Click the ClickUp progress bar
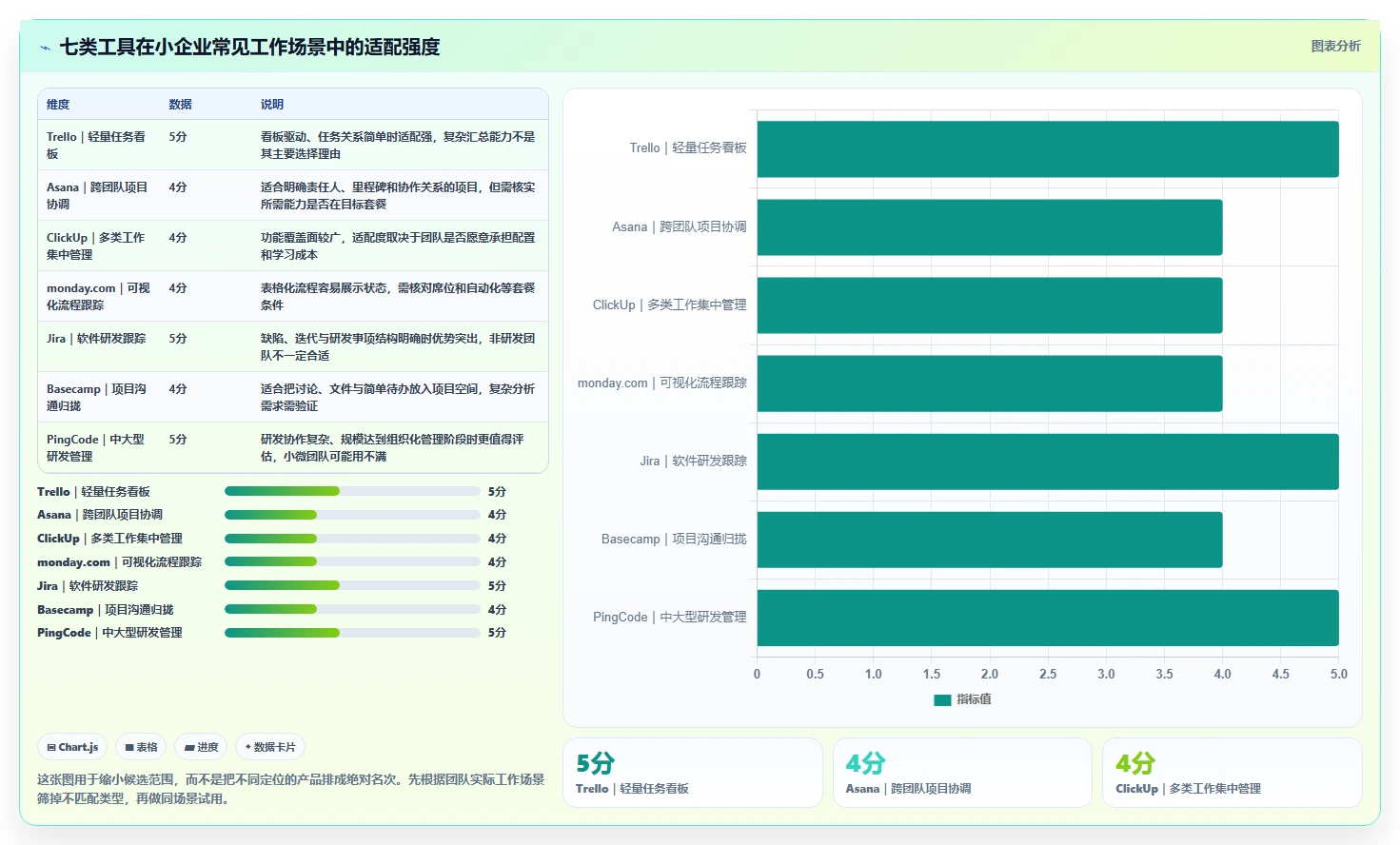The width and height of the screenshot is (1400, 845). click(x=352, y=539)
